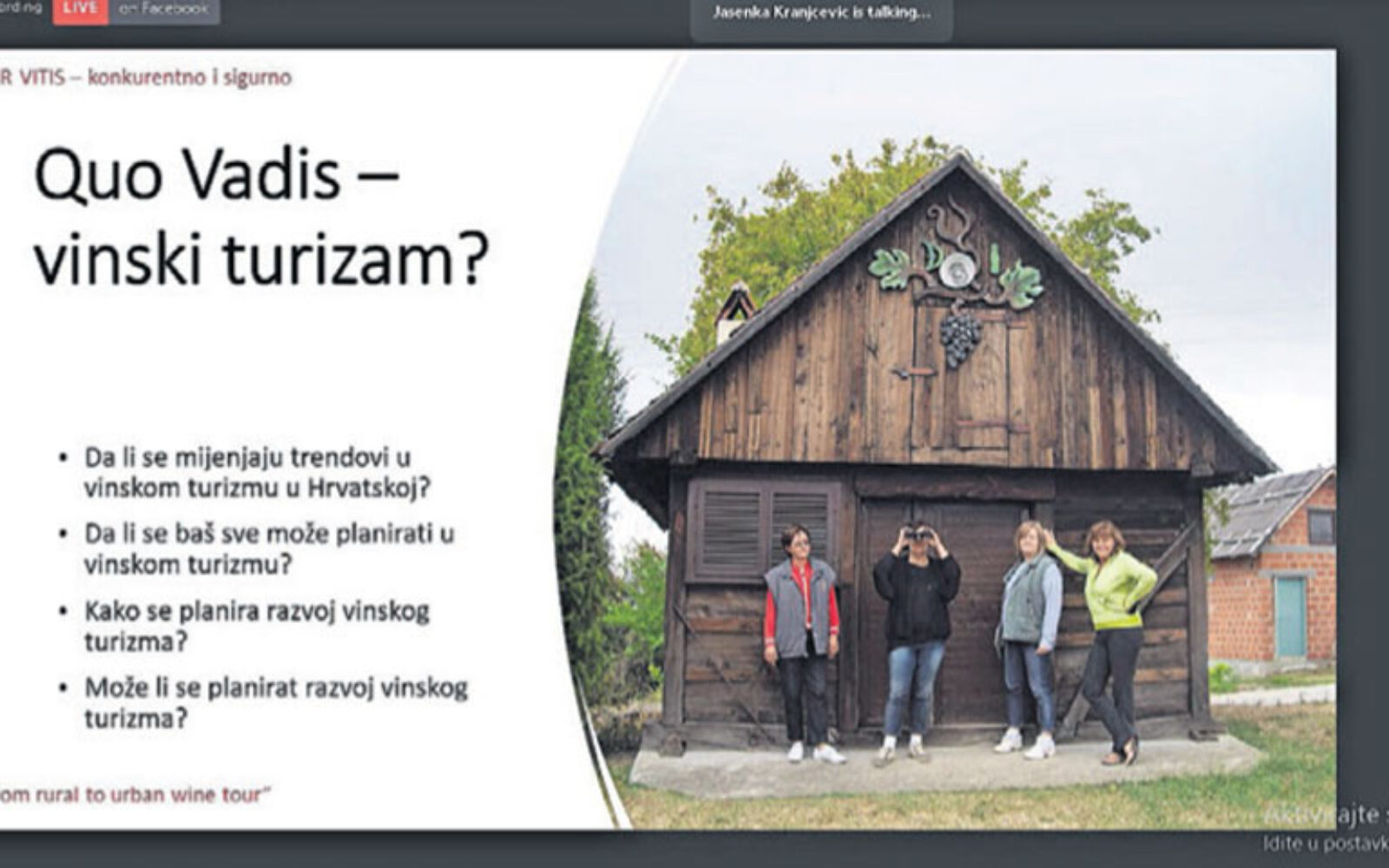Click the bullet about trends in Hrvatskoj
1389x868 pixels.
click(x=256, y=472)
